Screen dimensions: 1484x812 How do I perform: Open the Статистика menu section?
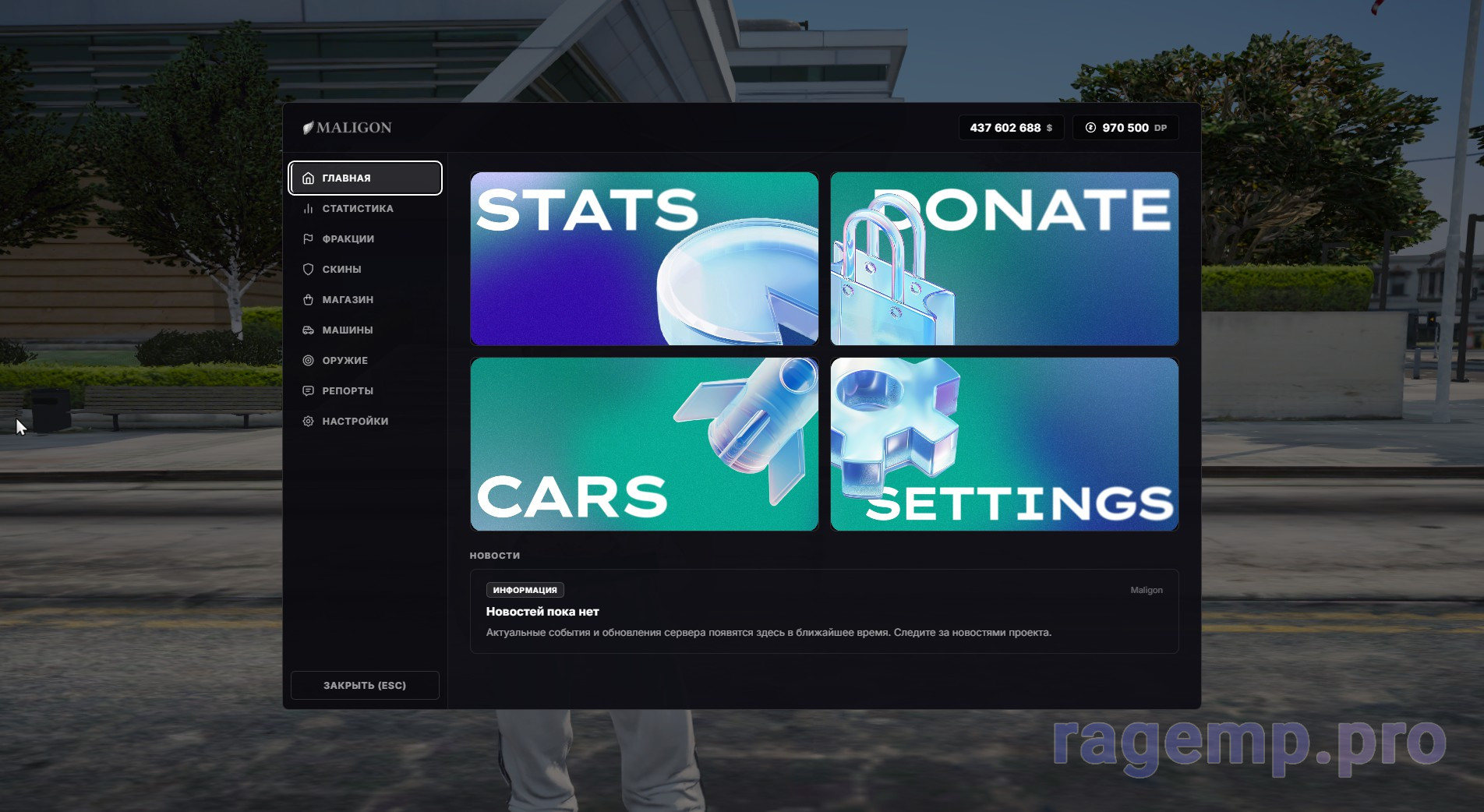point(365,209)
